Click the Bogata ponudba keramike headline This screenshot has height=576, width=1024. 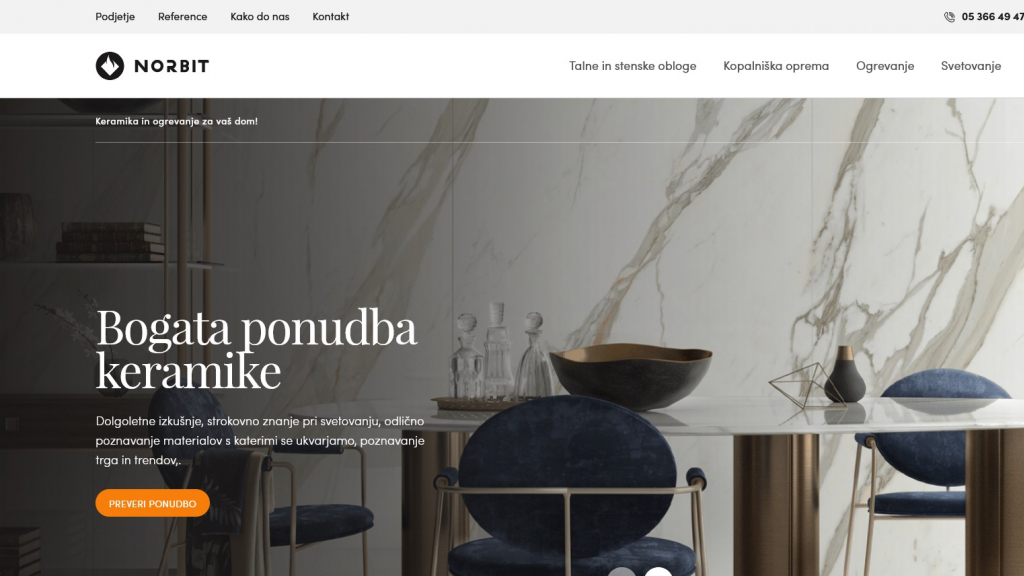[256, 348]
